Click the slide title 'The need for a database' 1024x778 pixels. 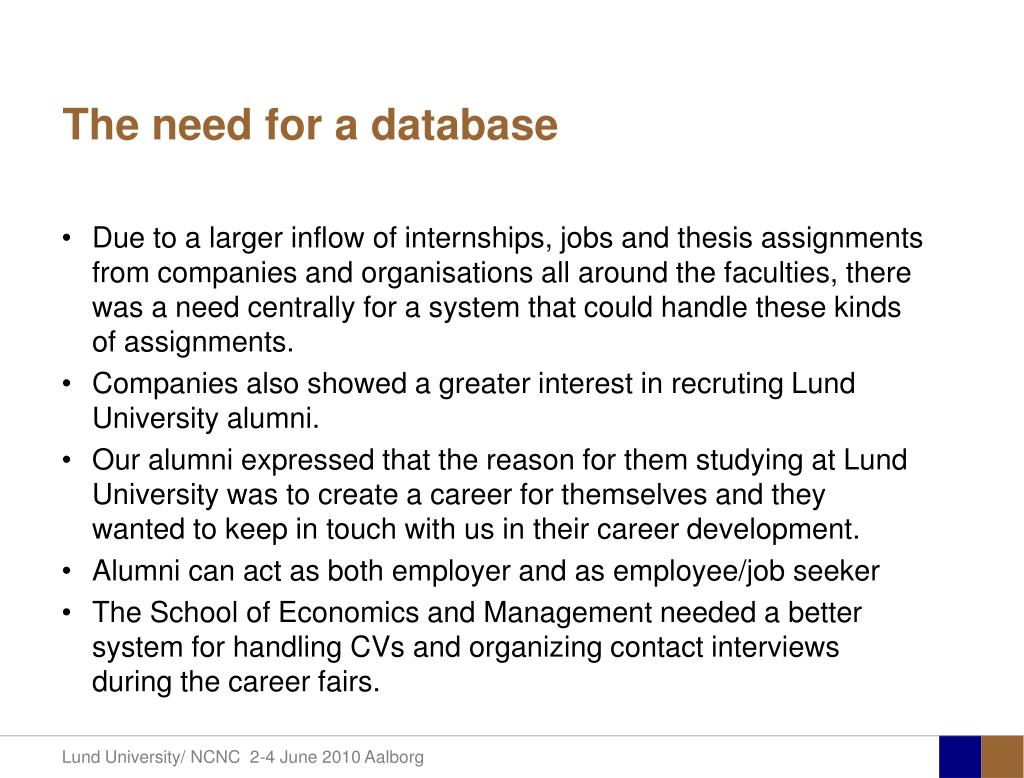tap(310, 124)
